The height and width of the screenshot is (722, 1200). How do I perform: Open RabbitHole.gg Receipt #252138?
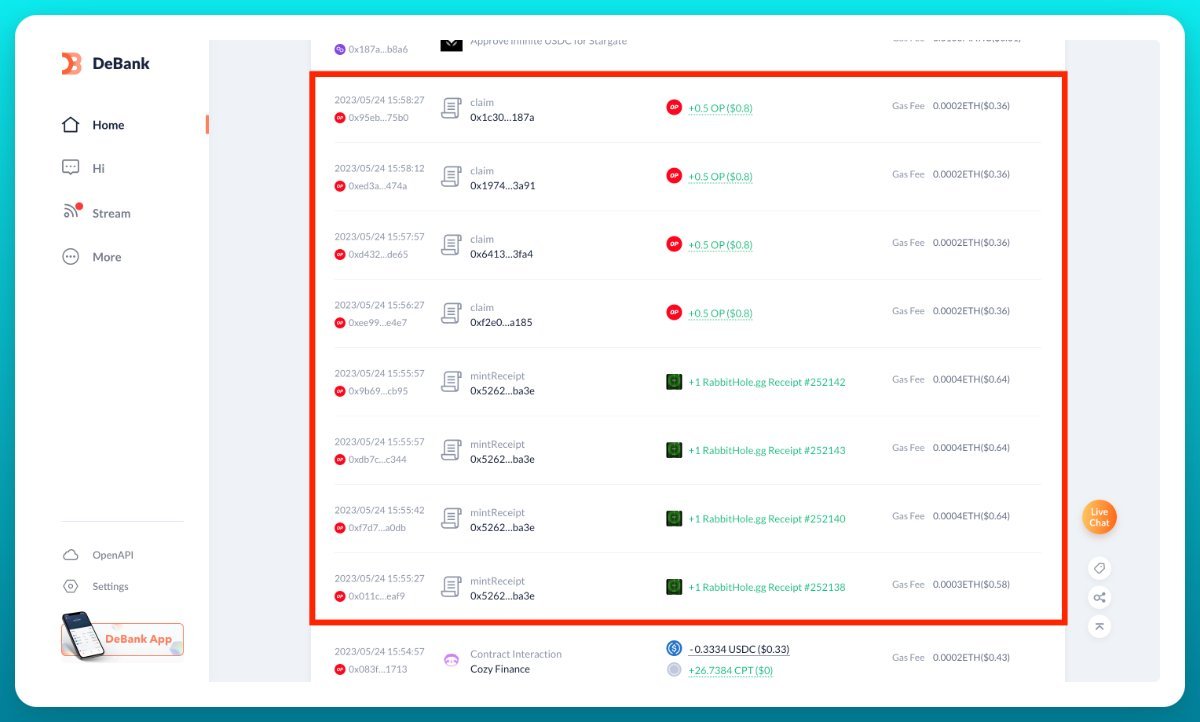pos(767,587)
